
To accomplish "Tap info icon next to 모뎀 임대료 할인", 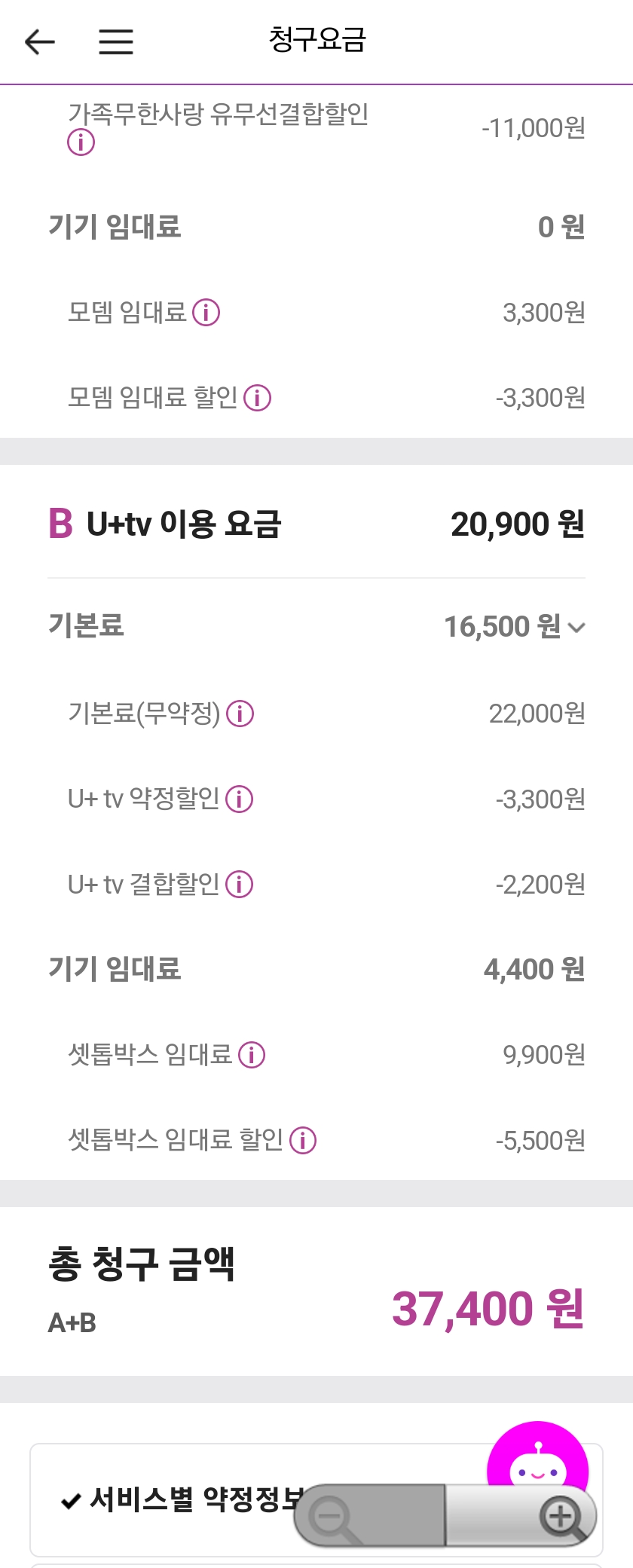I will pyautogui.click(x=258, y=397).
